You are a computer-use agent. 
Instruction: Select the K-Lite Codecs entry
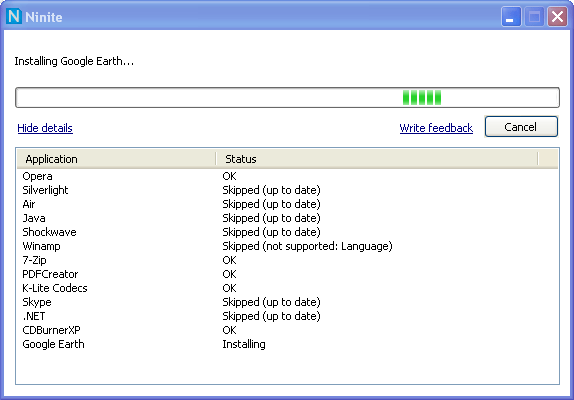coord(287,288)
